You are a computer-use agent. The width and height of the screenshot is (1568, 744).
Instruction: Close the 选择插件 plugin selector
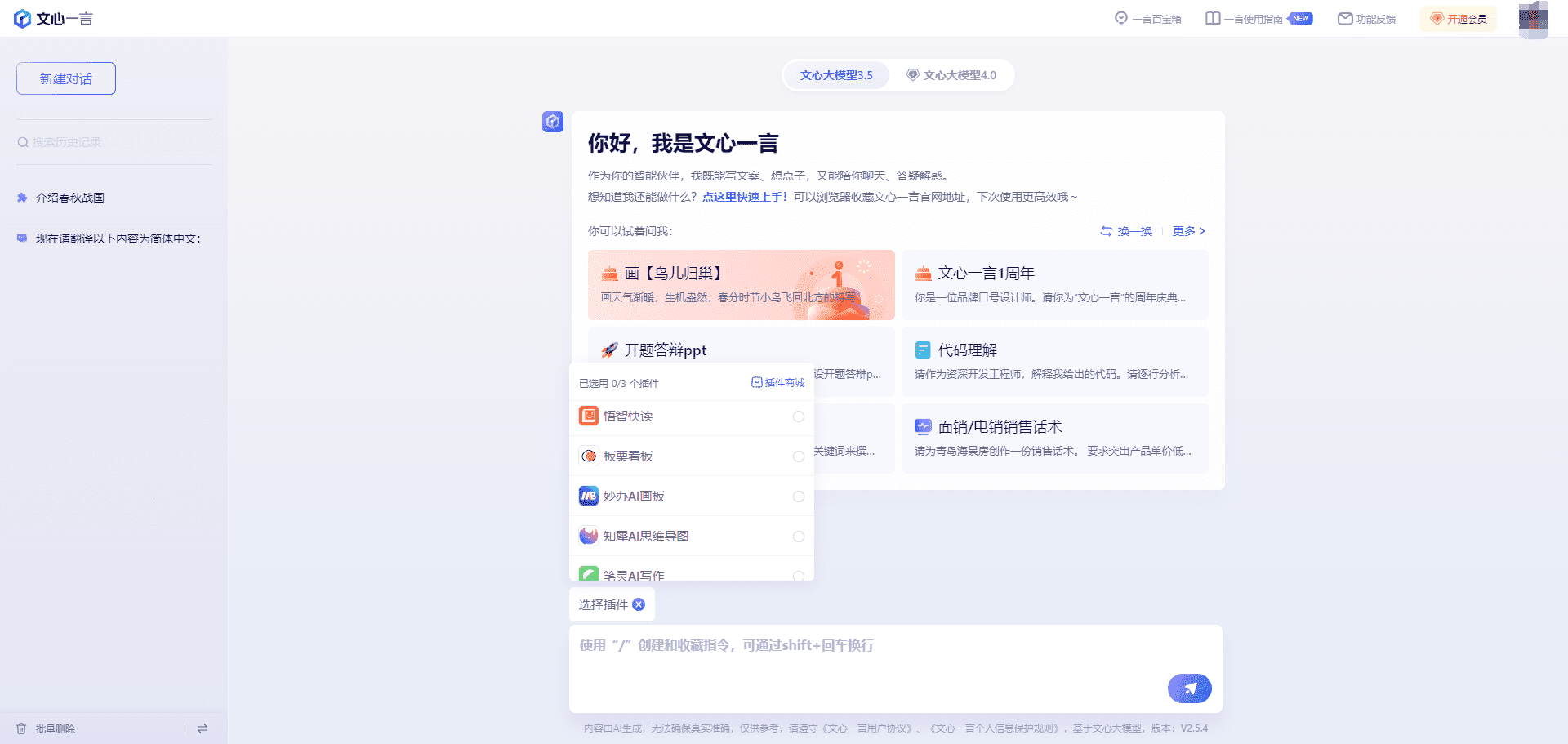[x=639, y=604]
